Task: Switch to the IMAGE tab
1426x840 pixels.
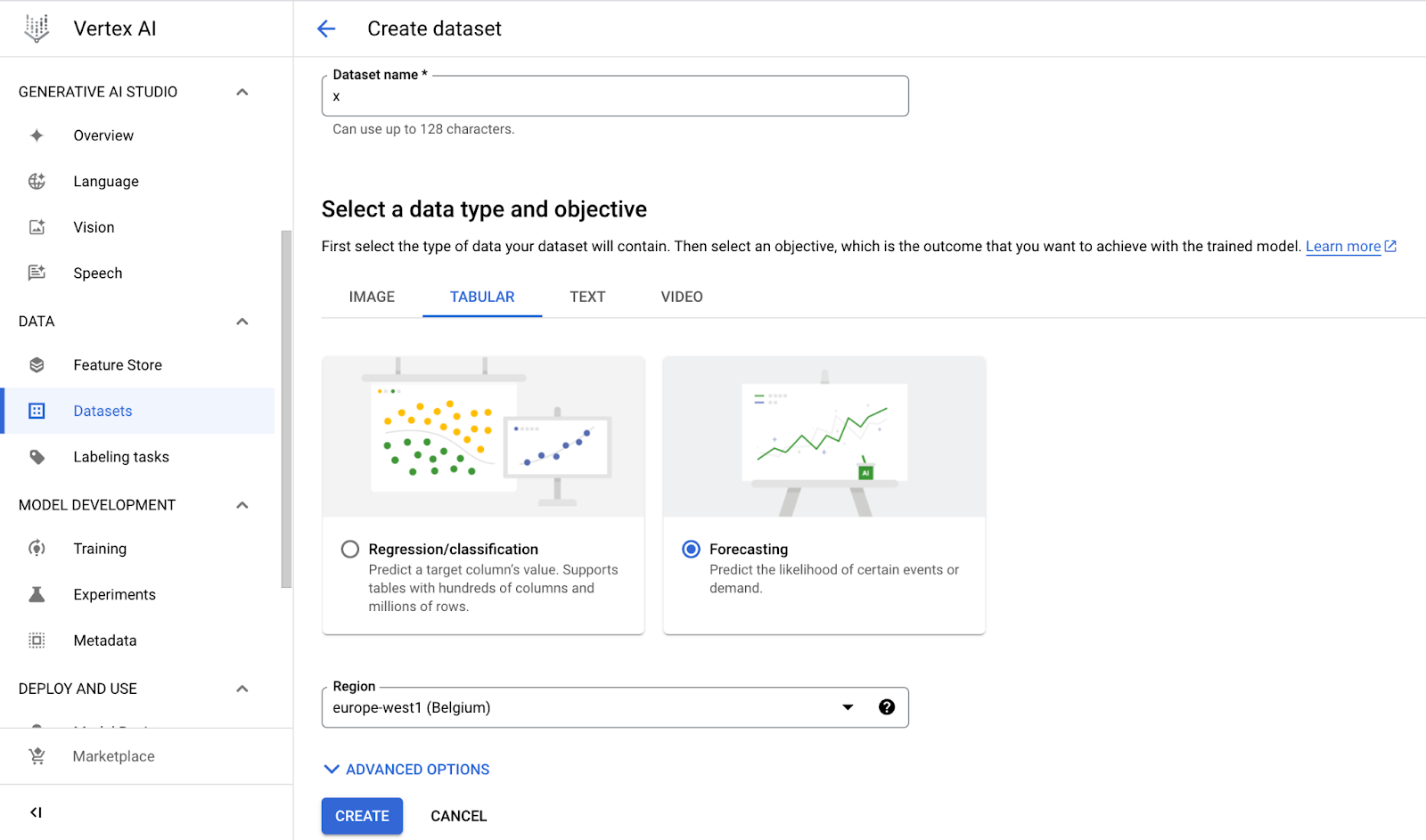Action: 372,297
